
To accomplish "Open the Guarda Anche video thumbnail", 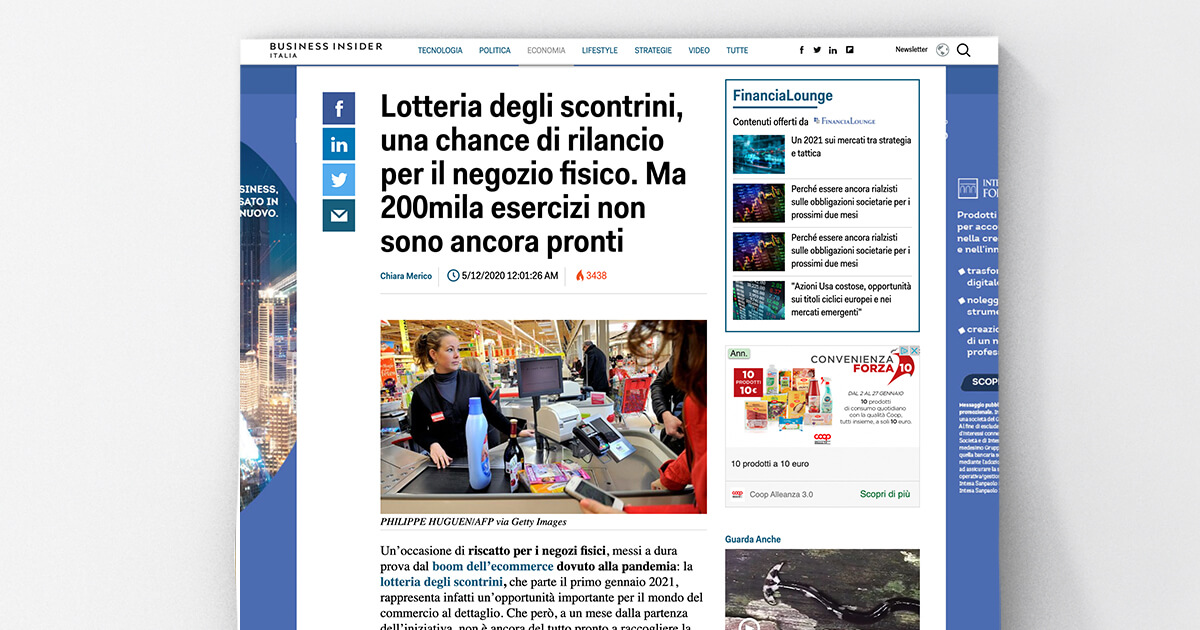I will [822, 589].
